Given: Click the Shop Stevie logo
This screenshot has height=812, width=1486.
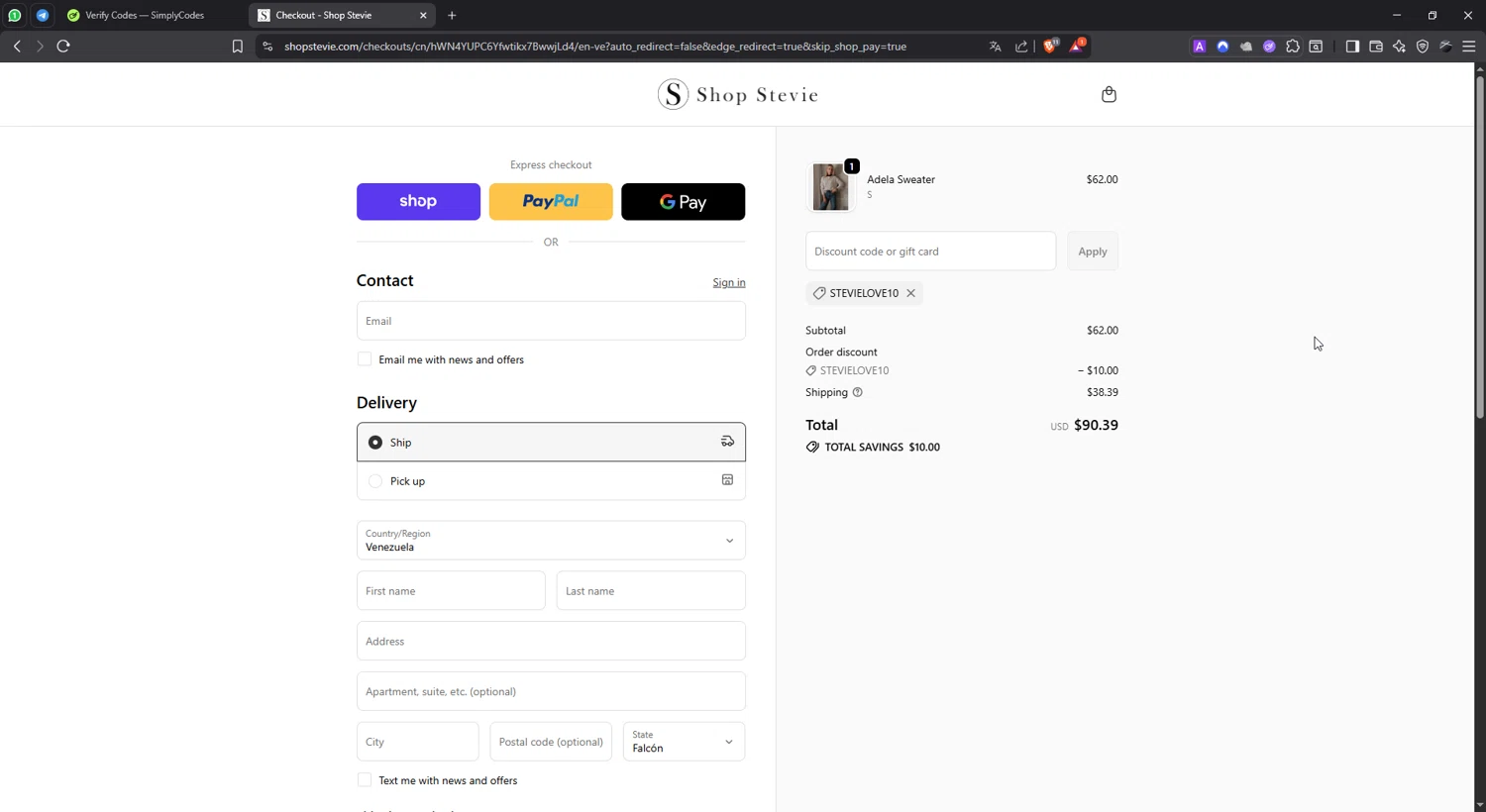Looking at the screenshot, I should tap(738, 94).
